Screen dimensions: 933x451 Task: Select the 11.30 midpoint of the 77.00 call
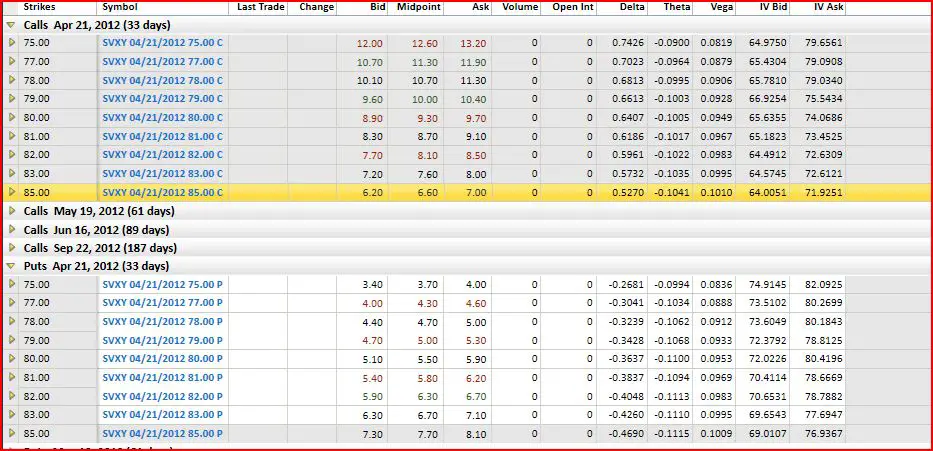click(x=425, y=62)
